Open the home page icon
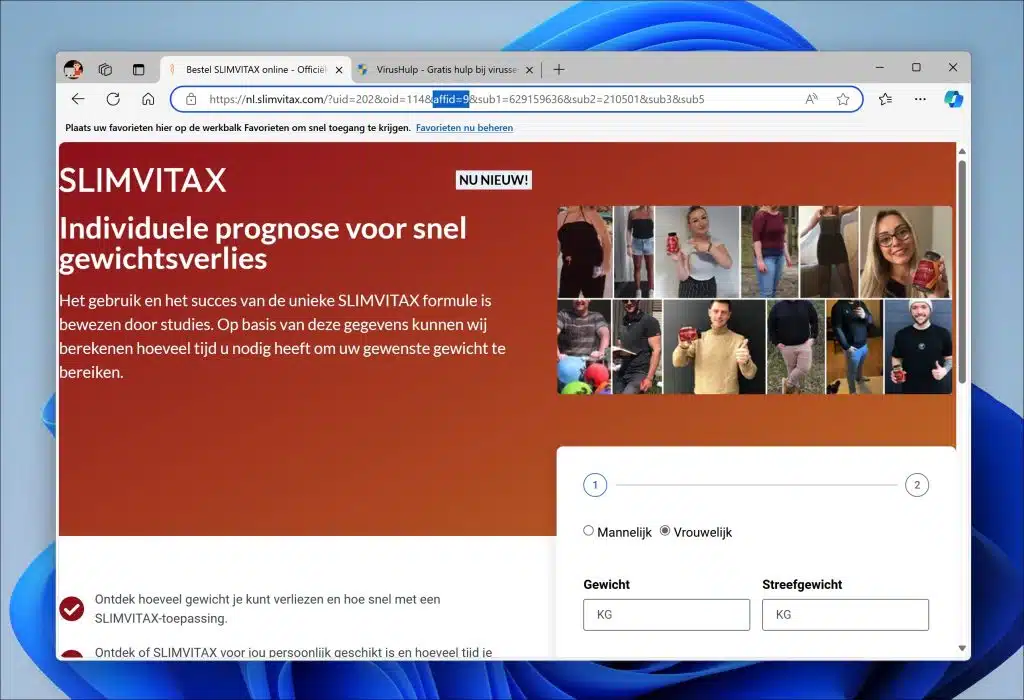Viewport: 1024px width, 700px height. pyautogui.click(x=148, y=99)
